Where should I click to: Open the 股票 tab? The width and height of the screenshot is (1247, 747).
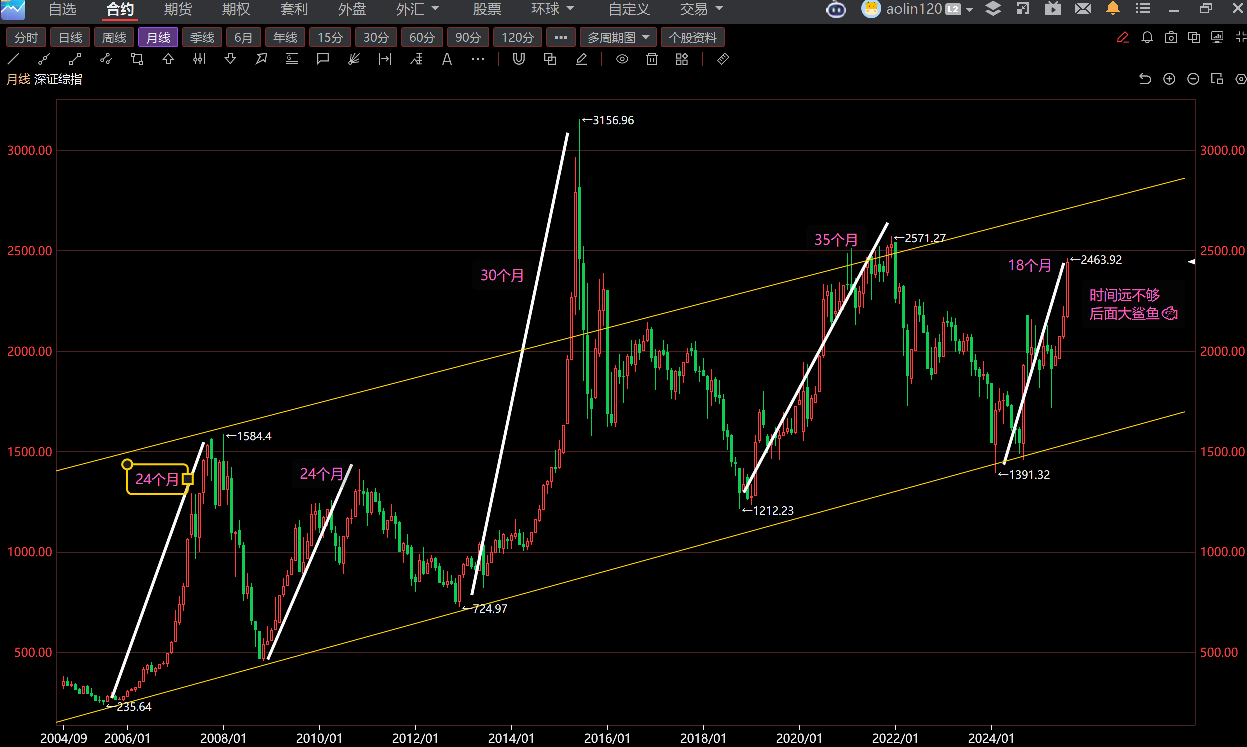pos(487,9)
